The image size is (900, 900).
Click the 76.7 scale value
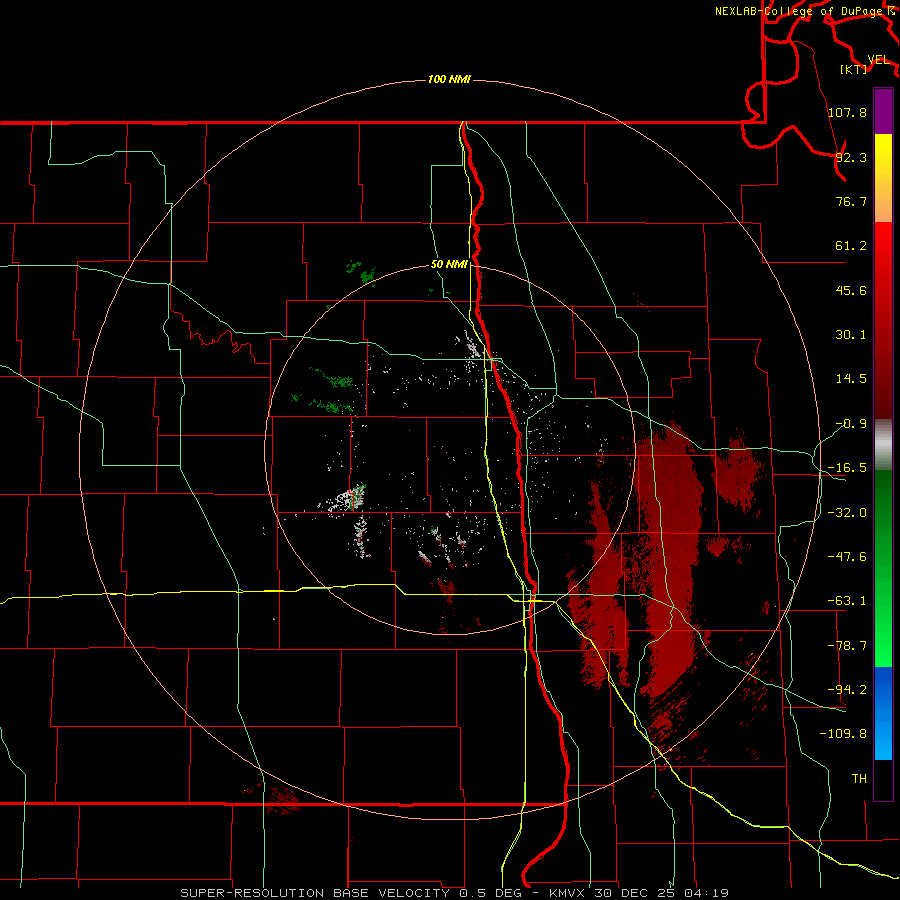(x=851, y=201)
